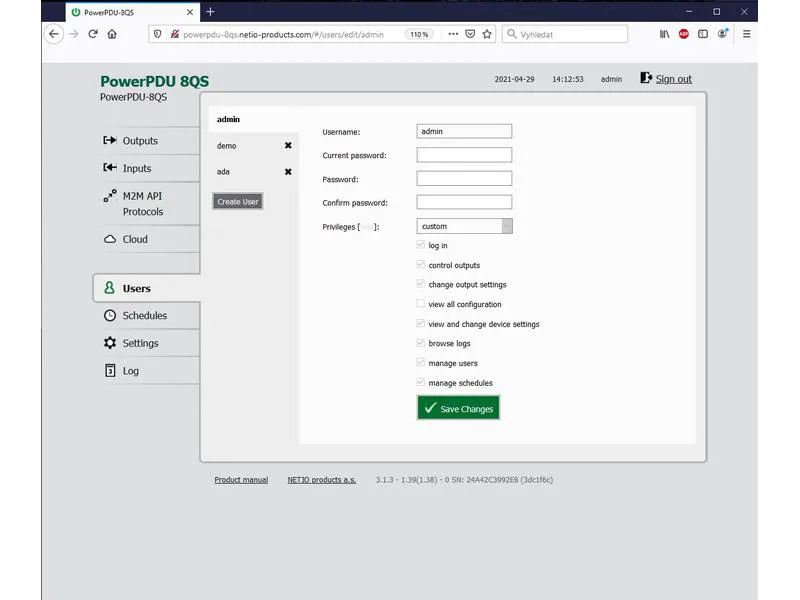Click the PowerPDU 8QS logo title
This screenshot has height=600, width=800.
[155, 82]
